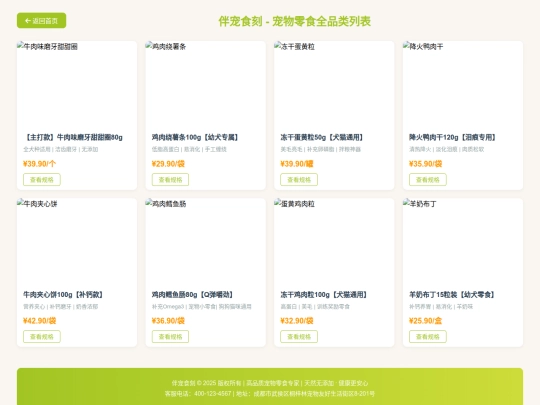
Task: Click the broken image icon for 冻干蛋黄粒
Action: pyautogui.click(x=278, y=46)
